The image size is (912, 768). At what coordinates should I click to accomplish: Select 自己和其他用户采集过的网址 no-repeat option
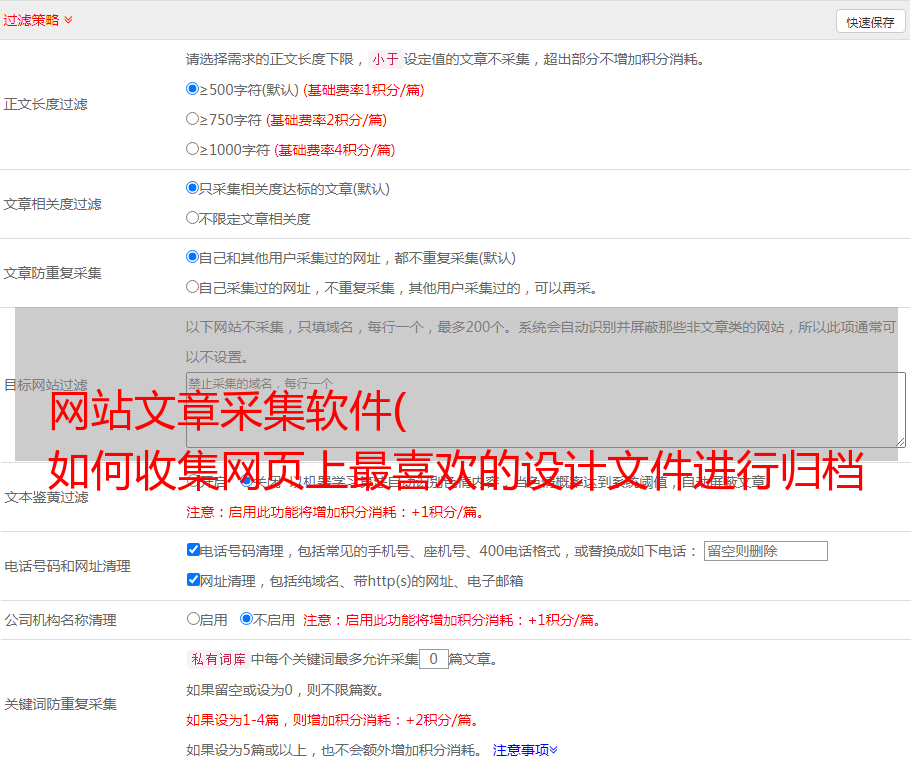pyautogui.click(x=193, y=257)
